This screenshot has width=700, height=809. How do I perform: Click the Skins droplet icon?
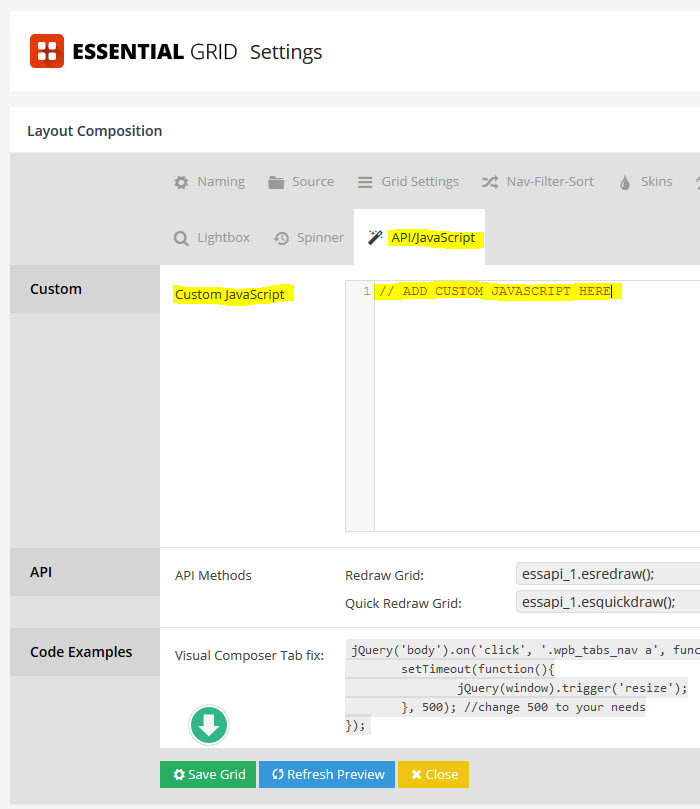coord(625,182)
